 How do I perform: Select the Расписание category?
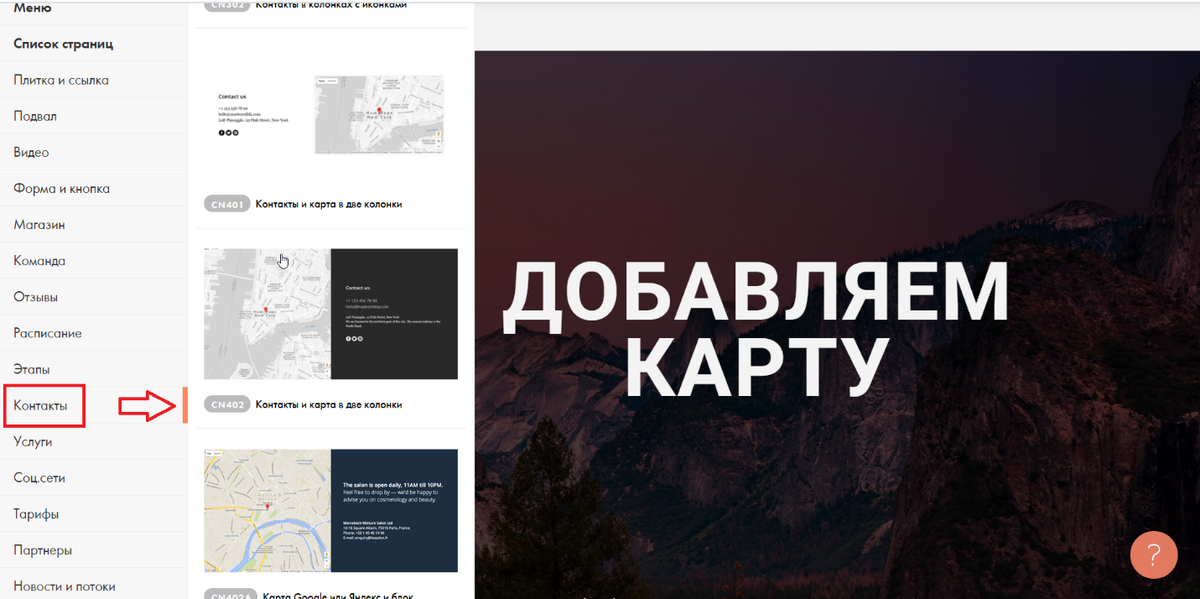[x=51, y=332]
